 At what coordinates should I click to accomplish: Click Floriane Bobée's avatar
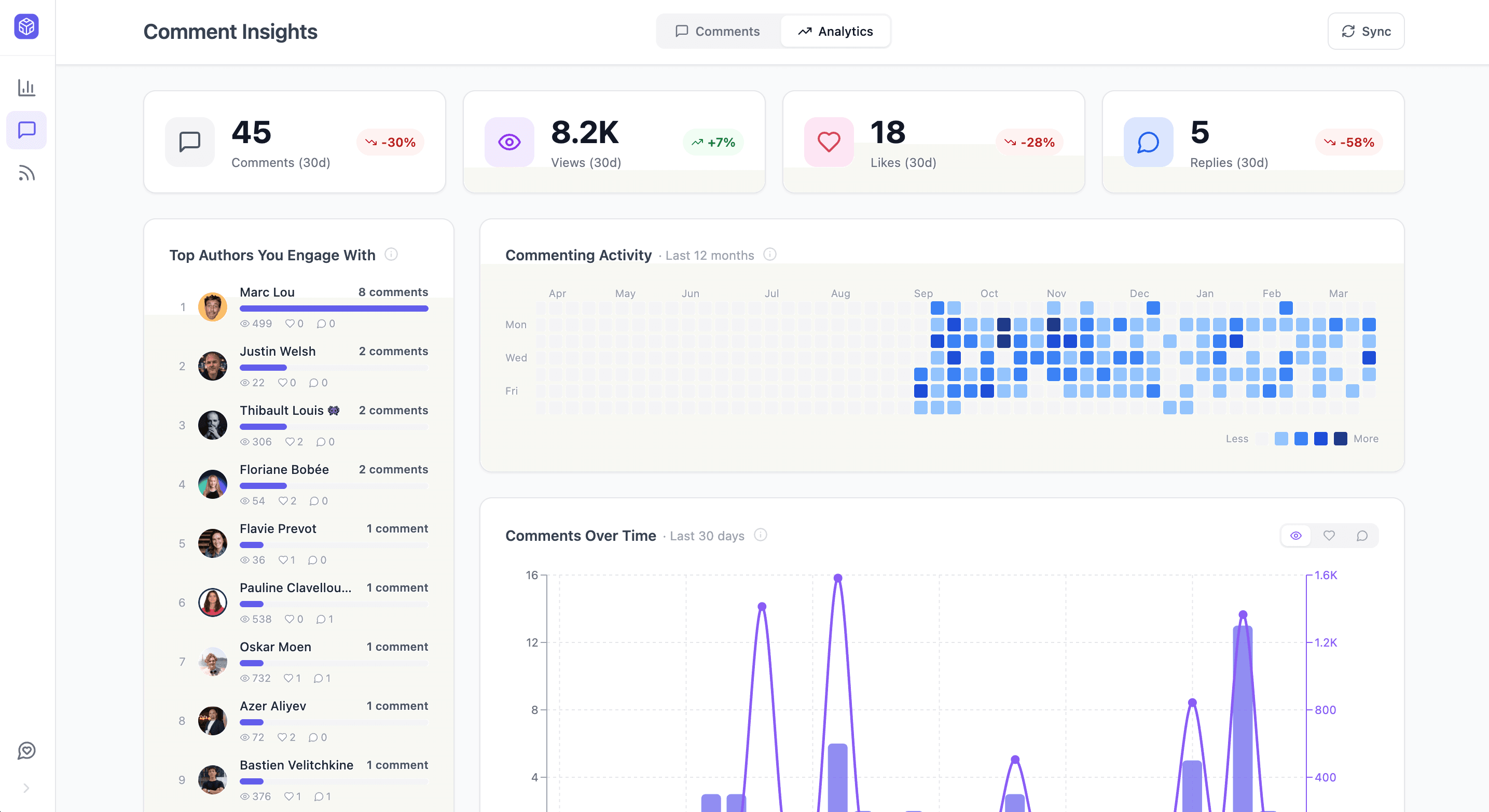(213, 484)
